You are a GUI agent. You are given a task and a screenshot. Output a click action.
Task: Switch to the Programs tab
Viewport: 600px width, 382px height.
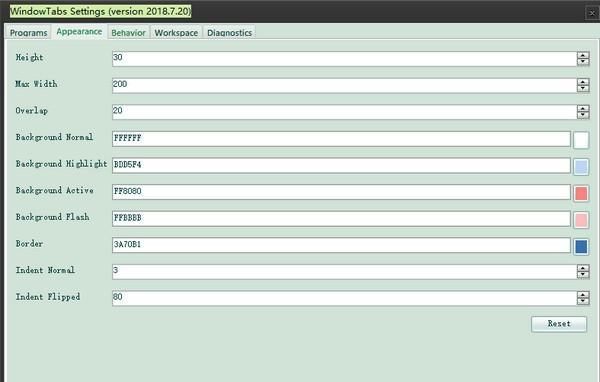[x=28, y=33]
